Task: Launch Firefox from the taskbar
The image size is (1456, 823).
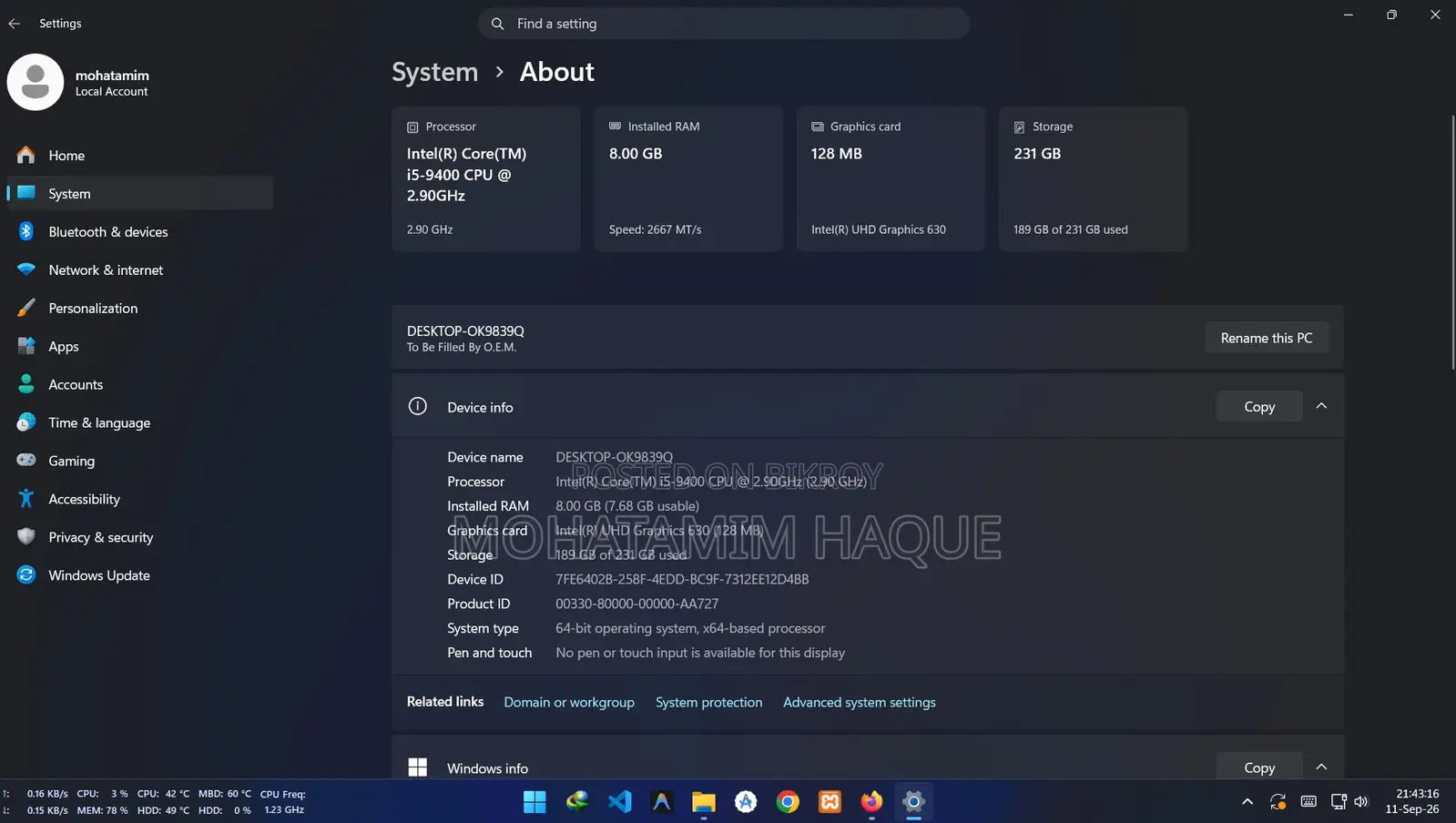Action: click(871, 801)
